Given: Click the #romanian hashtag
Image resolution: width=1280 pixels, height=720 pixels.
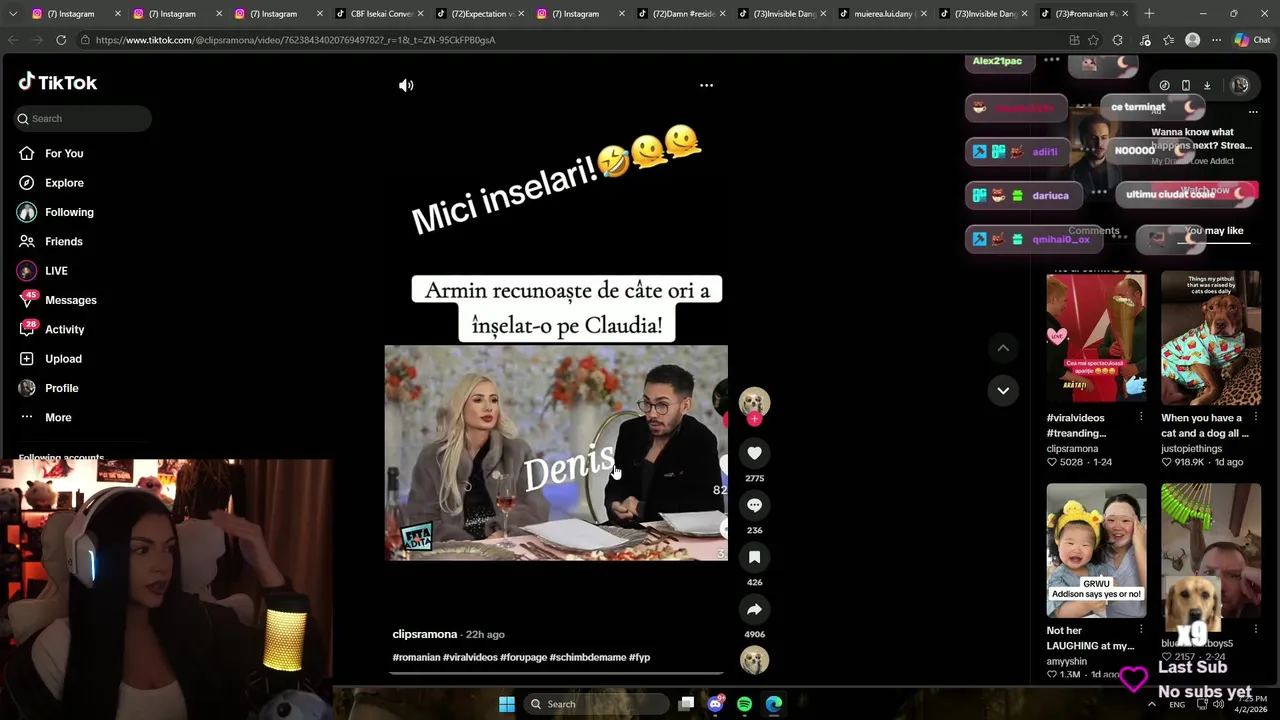Looking at the screenshot, I should 416,657.
